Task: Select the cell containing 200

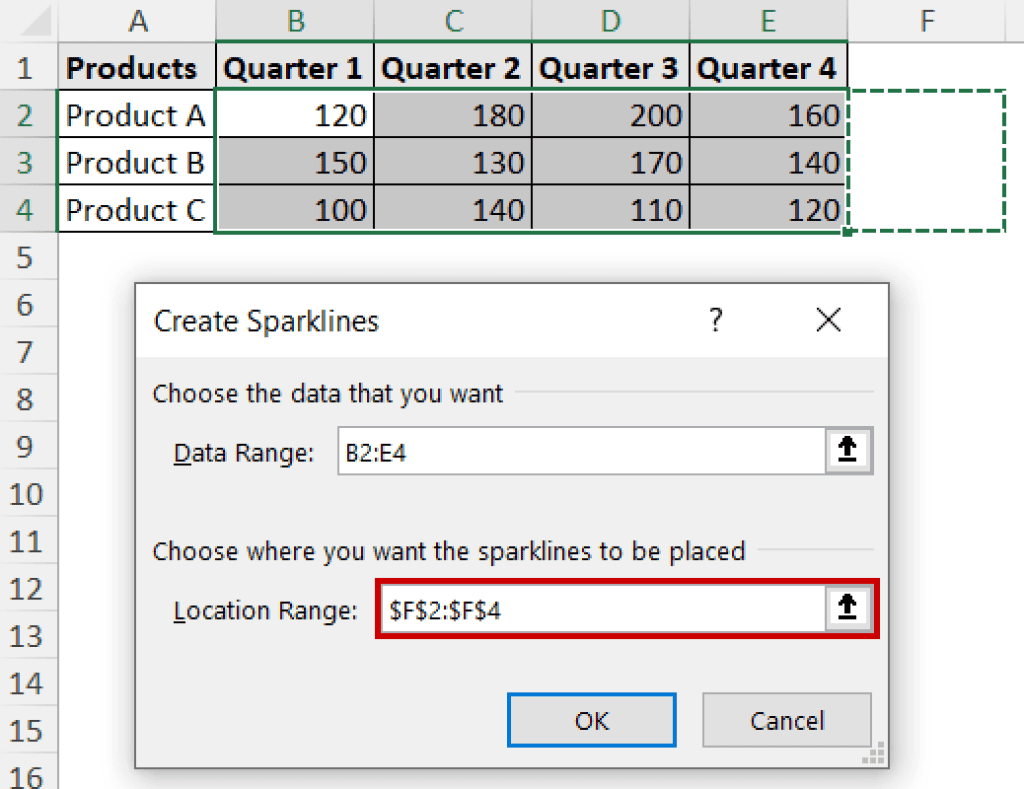Action: (610, 114)
